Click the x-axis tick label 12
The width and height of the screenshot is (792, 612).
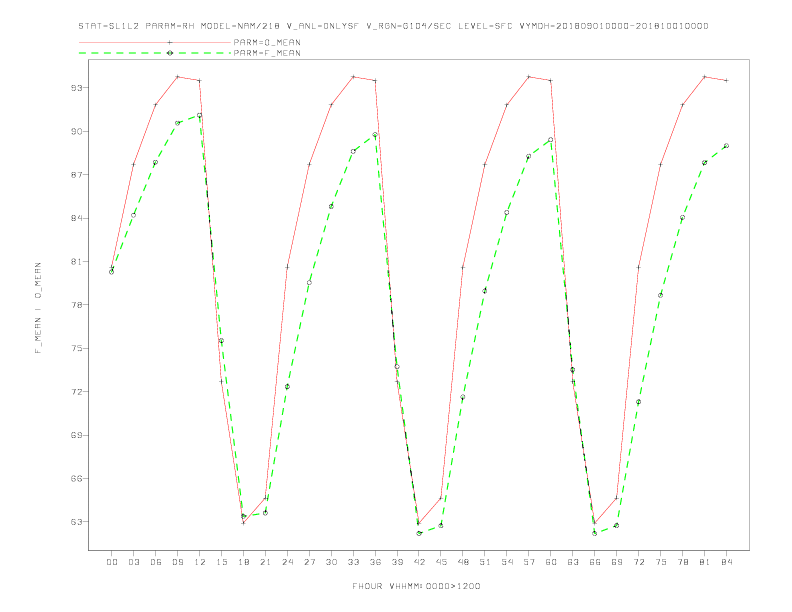[x=200, y=562]
